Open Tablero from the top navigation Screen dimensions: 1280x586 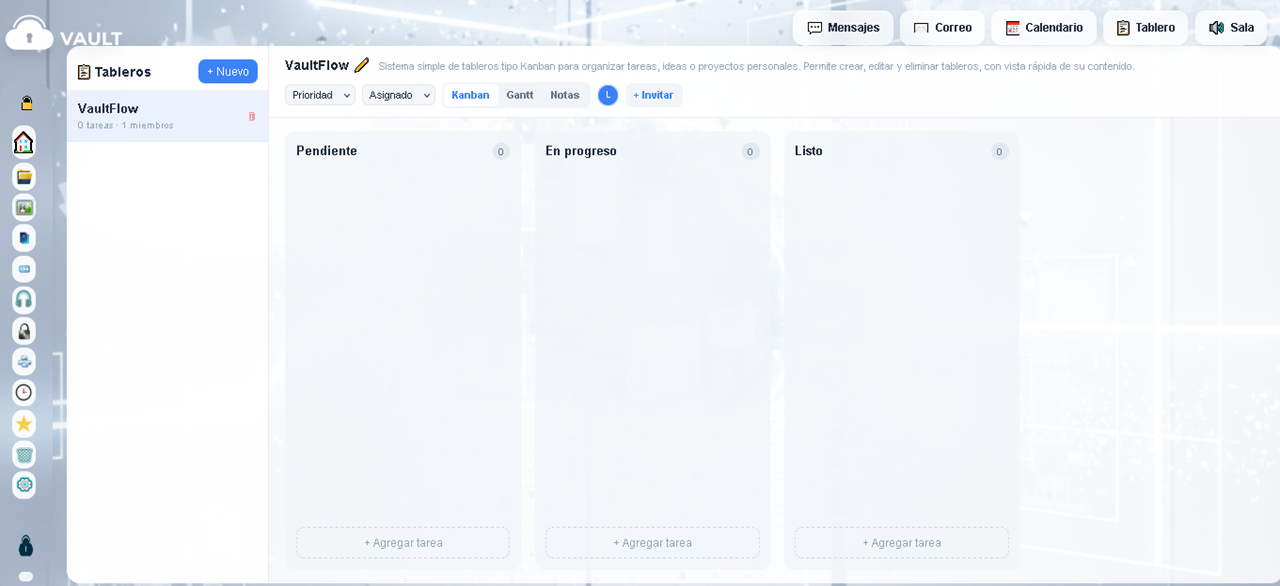pos(1145,28)
